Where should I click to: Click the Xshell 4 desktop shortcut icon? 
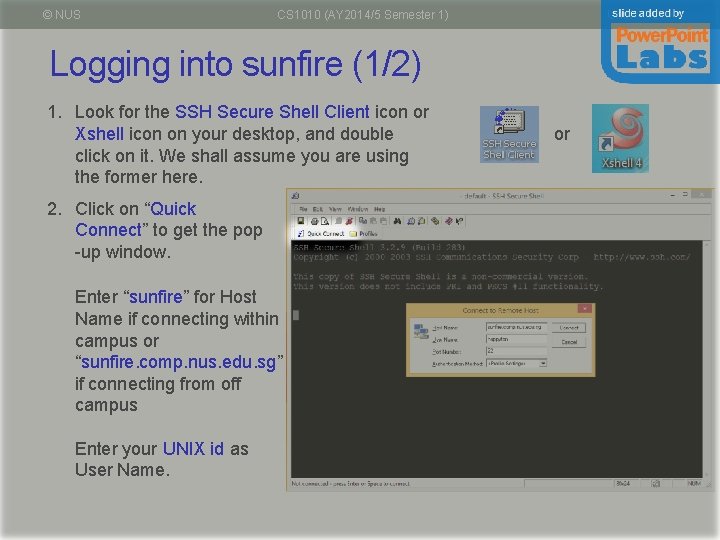click(620, 138)
